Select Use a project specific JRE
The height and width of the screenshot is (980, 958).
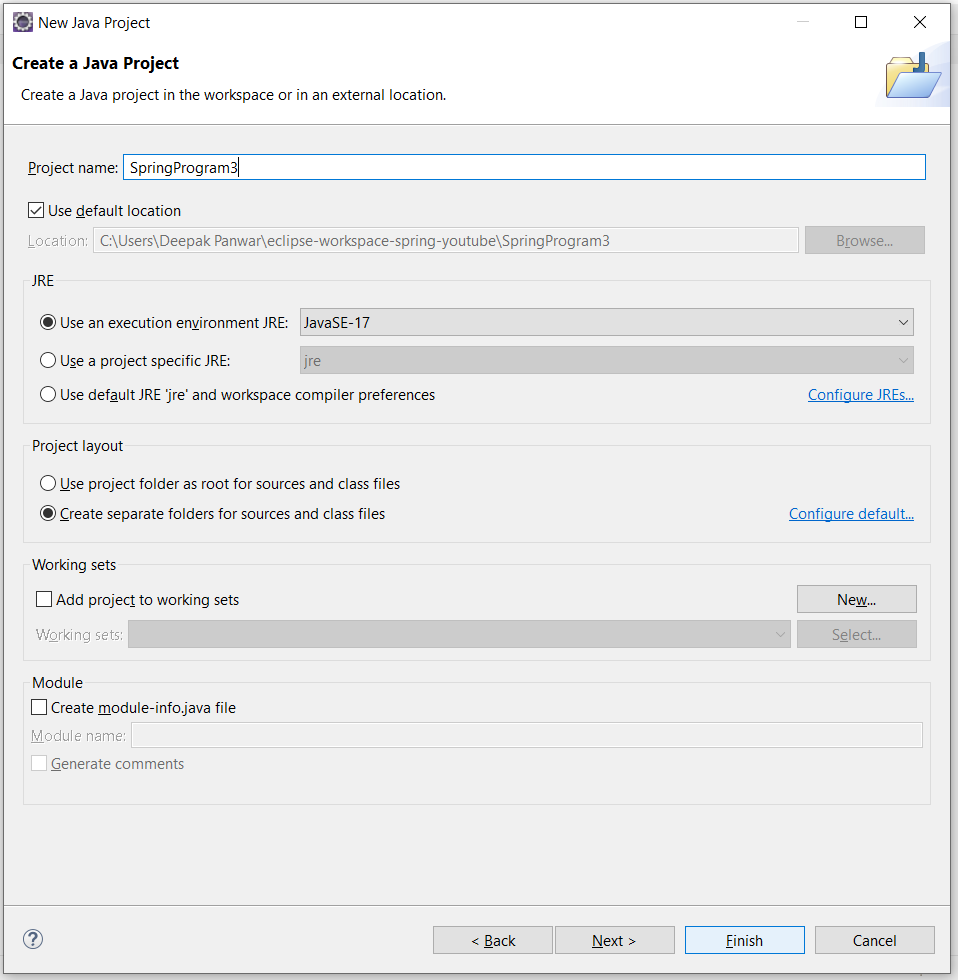[x=48, y=361]
